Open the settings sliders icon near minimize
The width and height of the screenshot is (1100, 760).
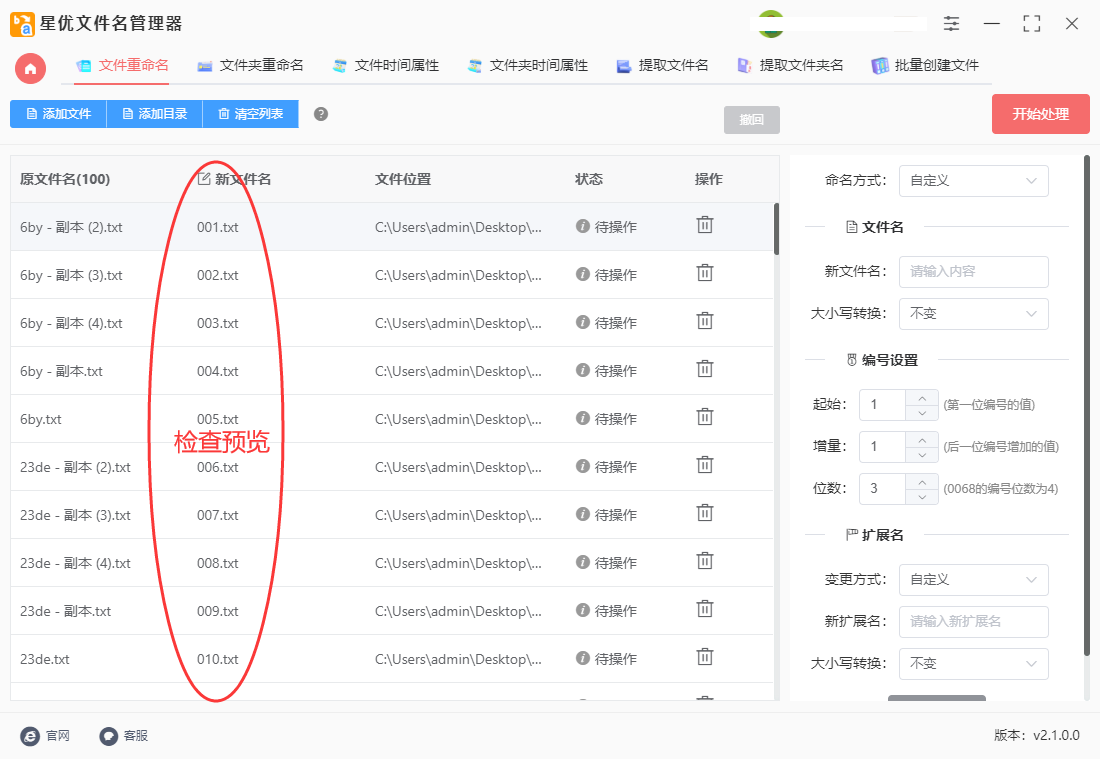[x=951, y=22]
